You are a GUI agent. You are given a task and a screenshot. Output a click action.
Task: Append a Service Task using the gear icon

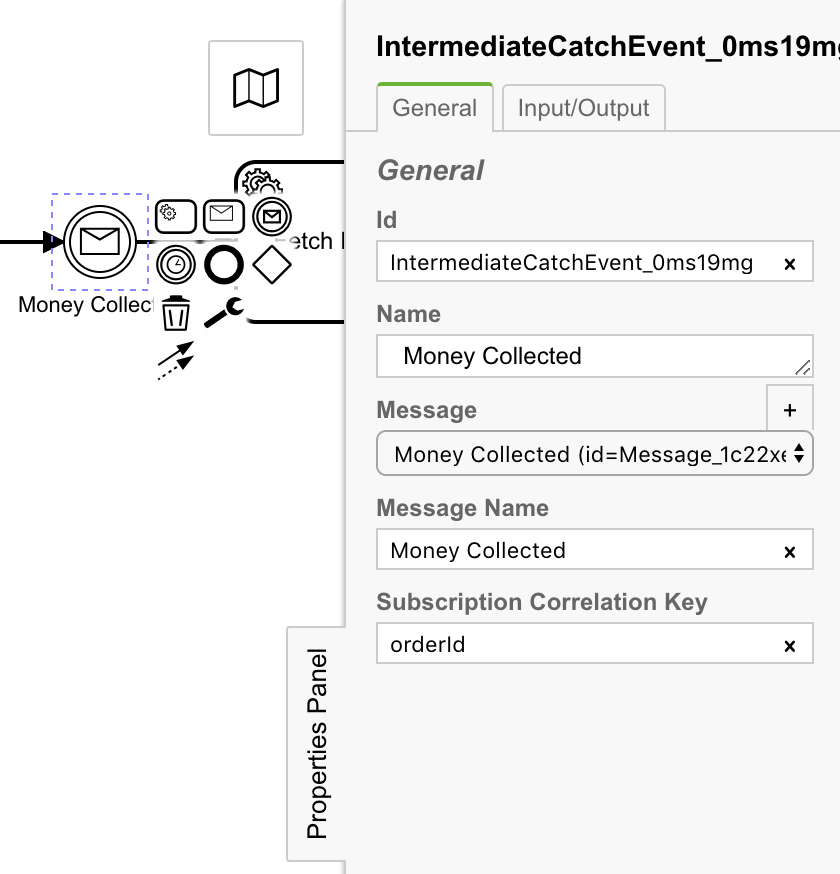point(175,215)
